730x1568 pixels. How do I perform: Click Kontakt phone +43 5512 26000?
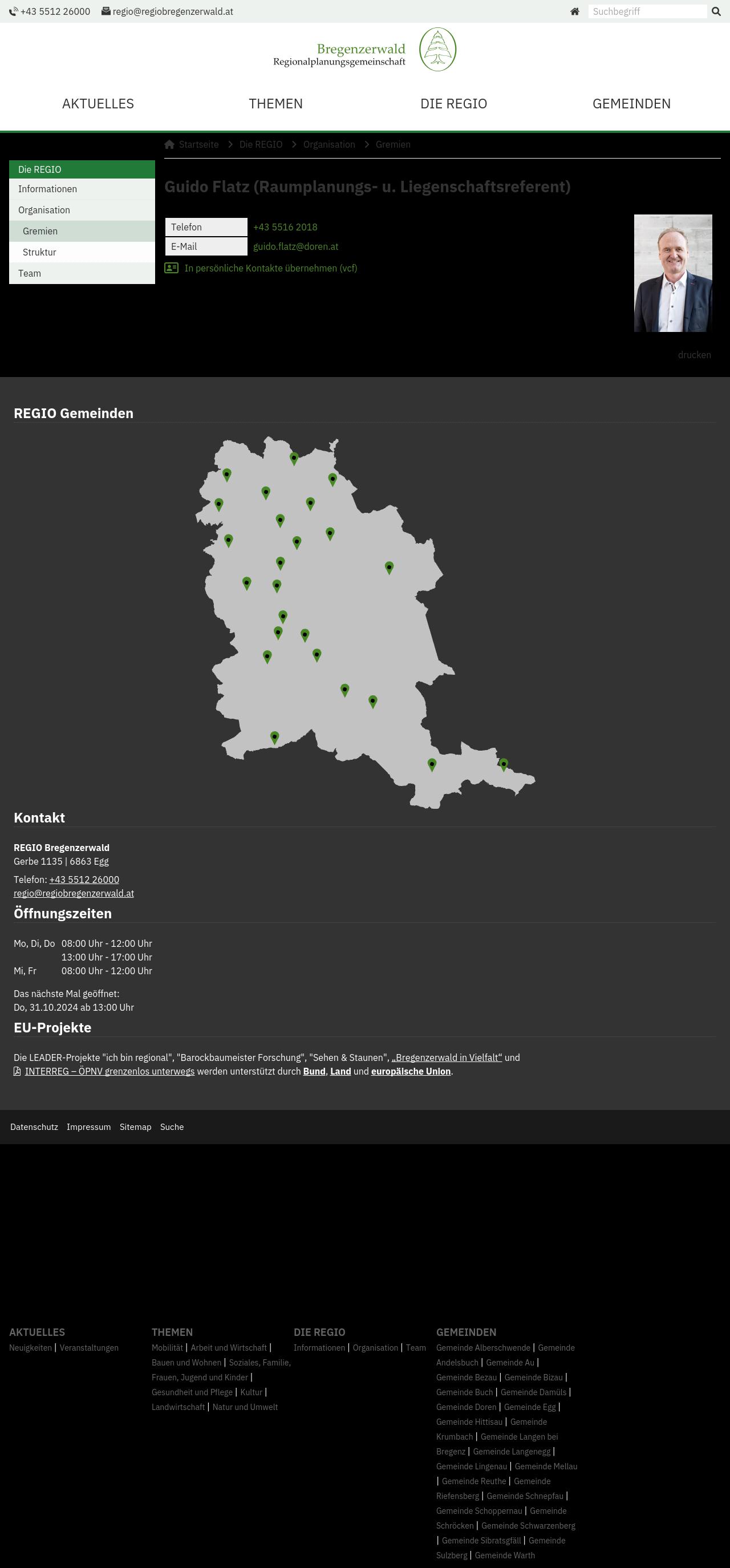[x=84, y=880]
